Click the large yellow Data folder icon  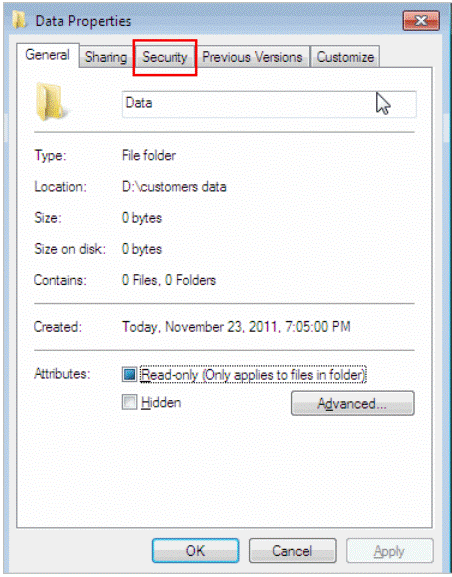[49, 102]
